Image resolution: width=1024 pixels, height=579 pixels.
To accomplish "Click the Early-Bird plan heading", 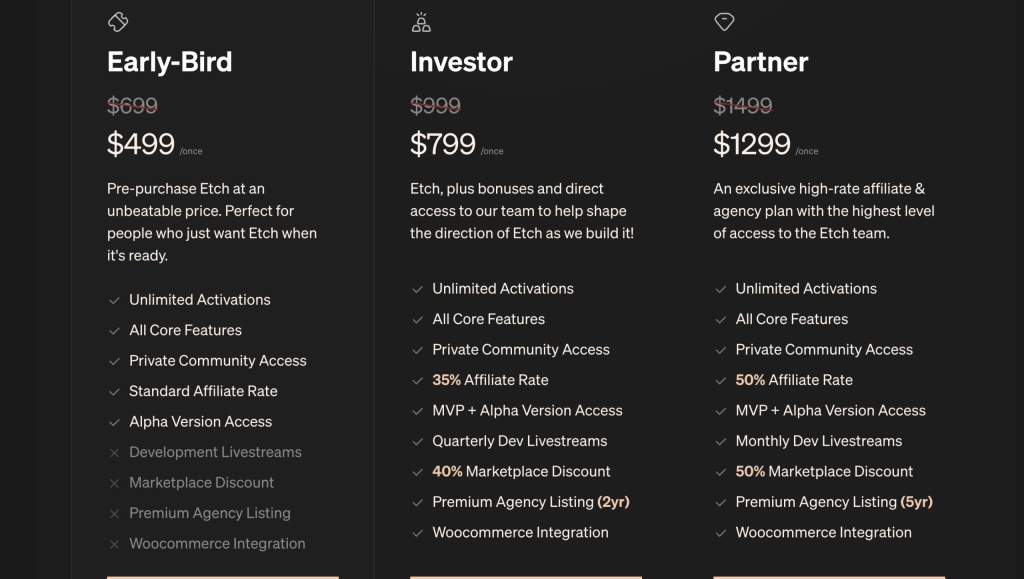I will point(170,62).
